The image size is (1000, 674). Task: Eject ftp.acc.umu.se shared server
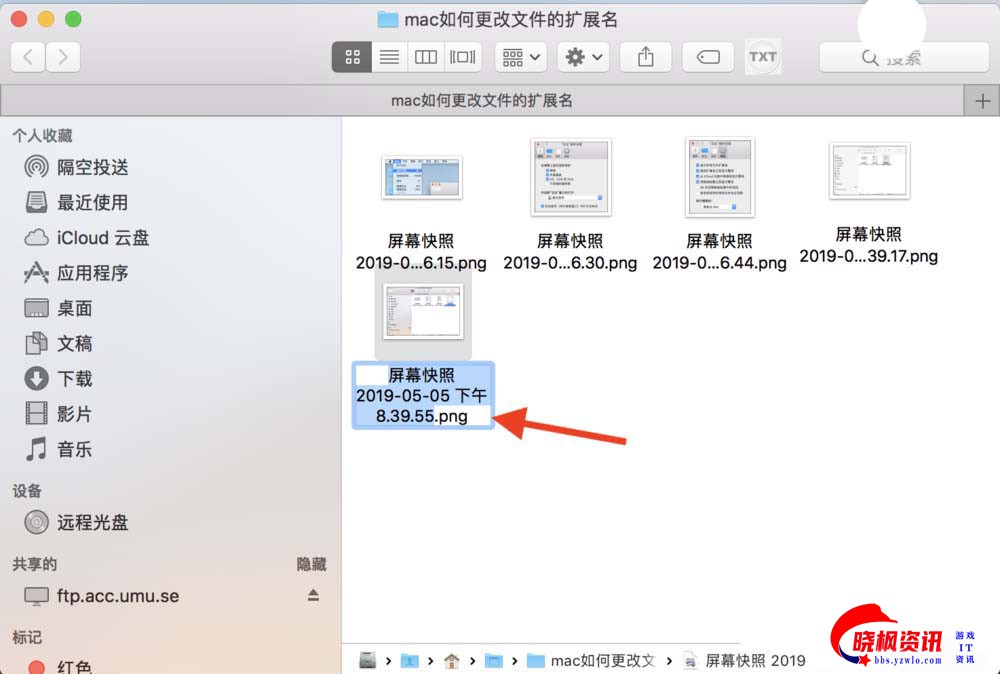(313, 596)
